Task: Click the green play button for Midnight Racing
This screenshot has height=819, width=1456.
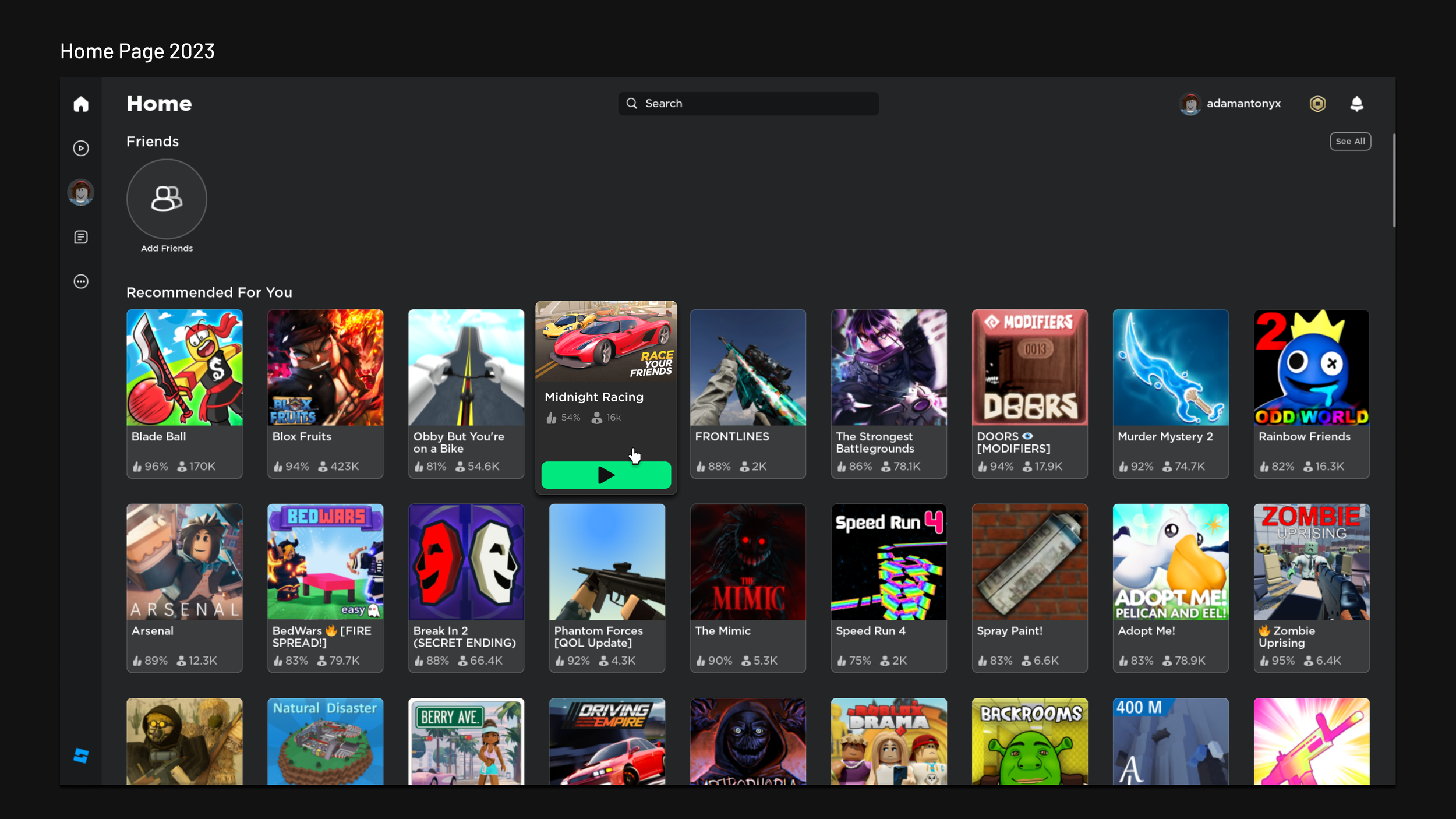Action: tap(606, 475)
